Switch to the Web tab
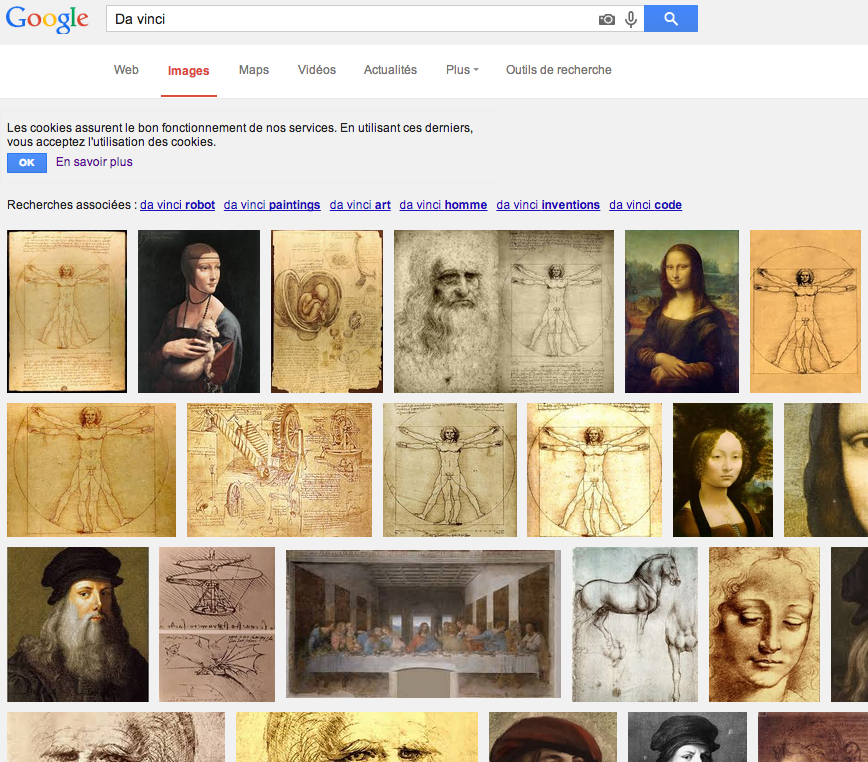868x762 pixels. click(126, 70)
